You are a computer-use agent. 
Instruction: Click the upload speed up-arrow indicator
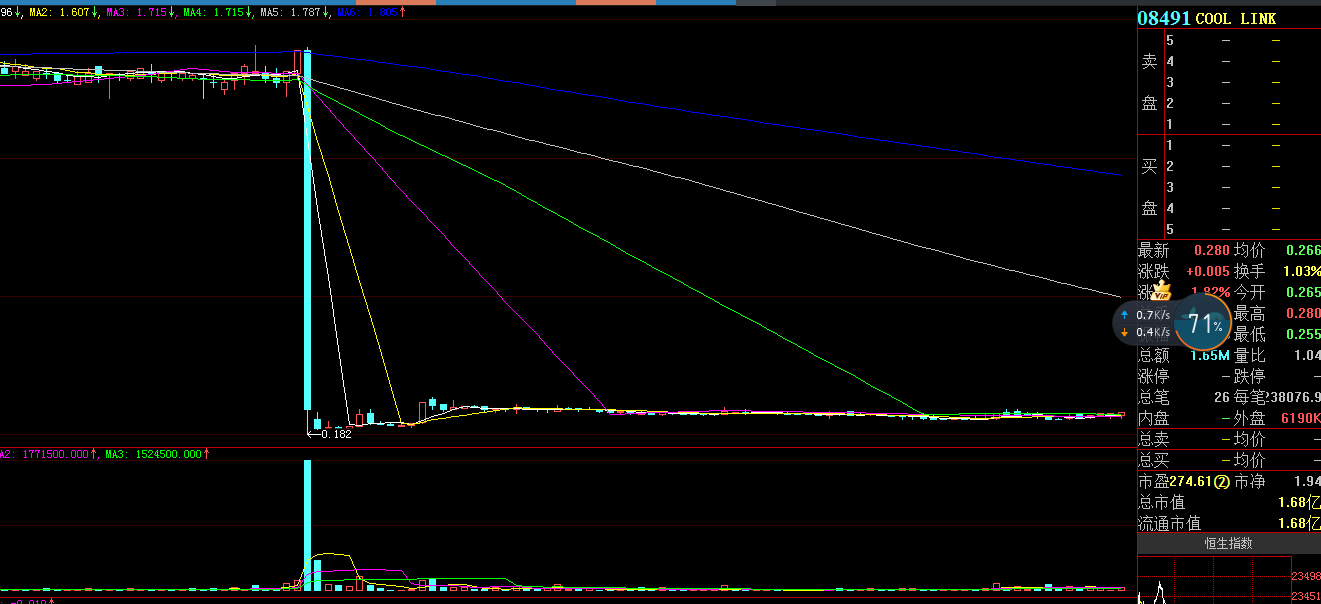[x=1125, y=314]
